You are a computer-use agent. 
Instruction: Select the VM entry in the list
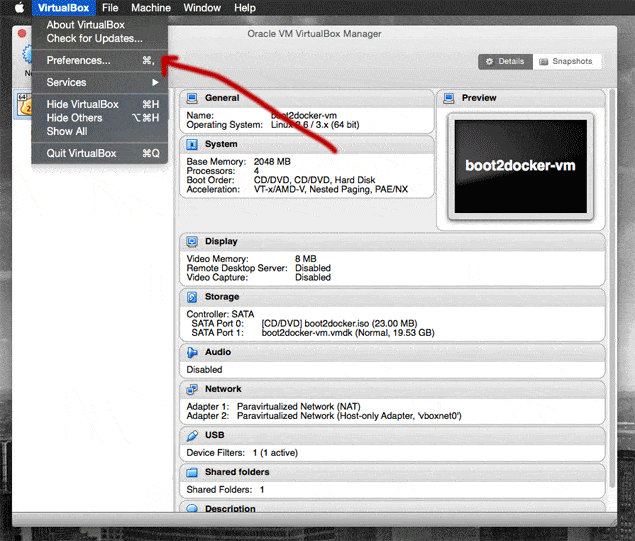tap(23, 105)
